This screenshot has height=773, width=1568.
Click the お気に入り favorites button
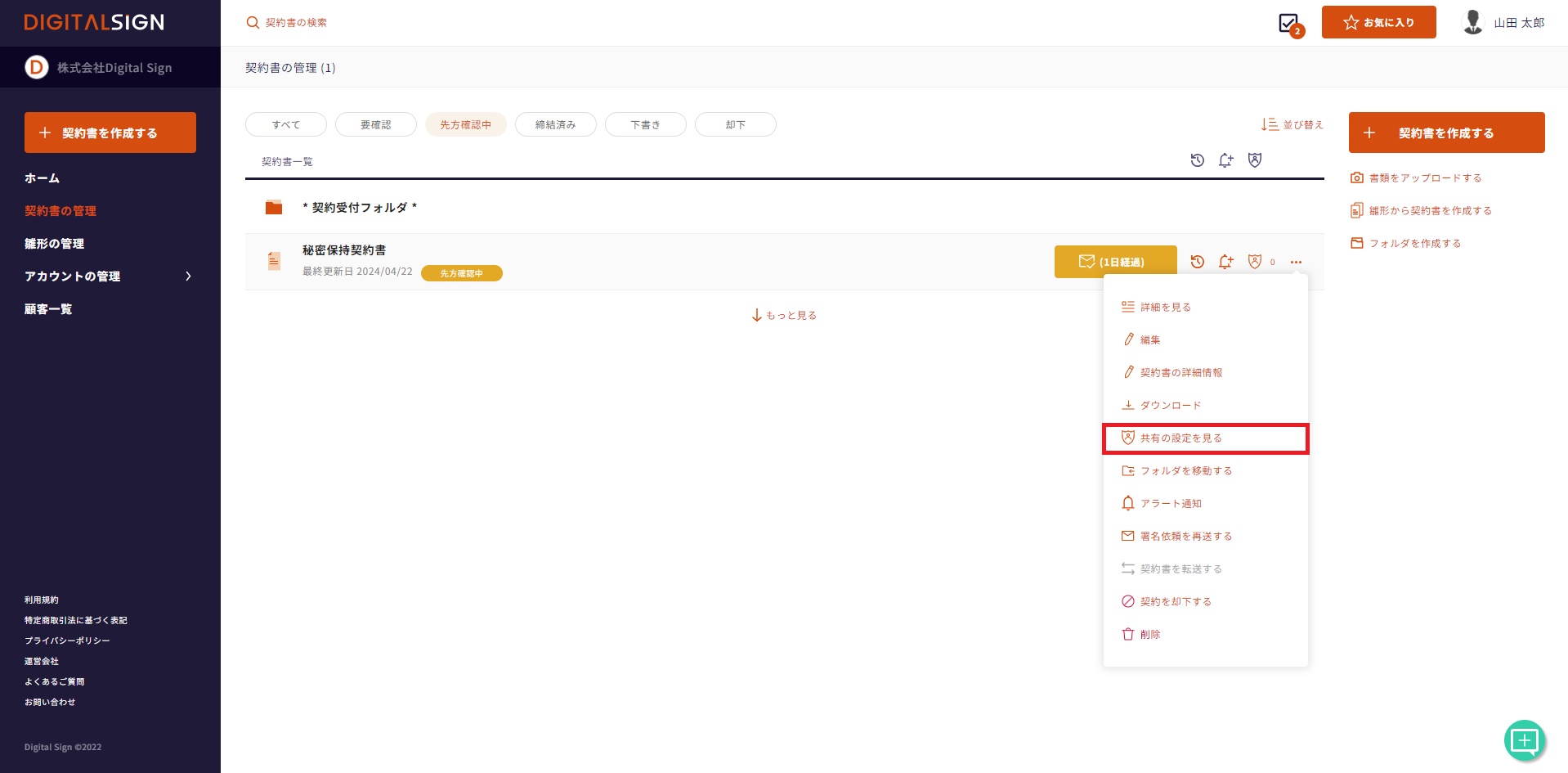click(1378, 22)
